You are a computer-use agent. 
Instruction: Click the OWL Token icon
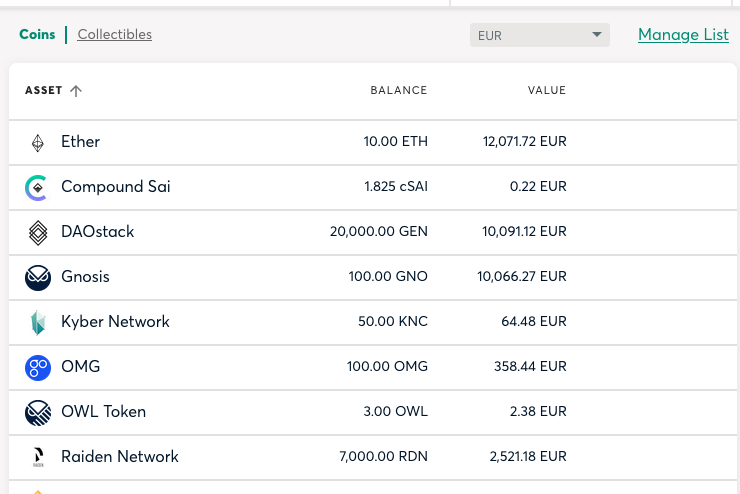click(x=37, y=412)
